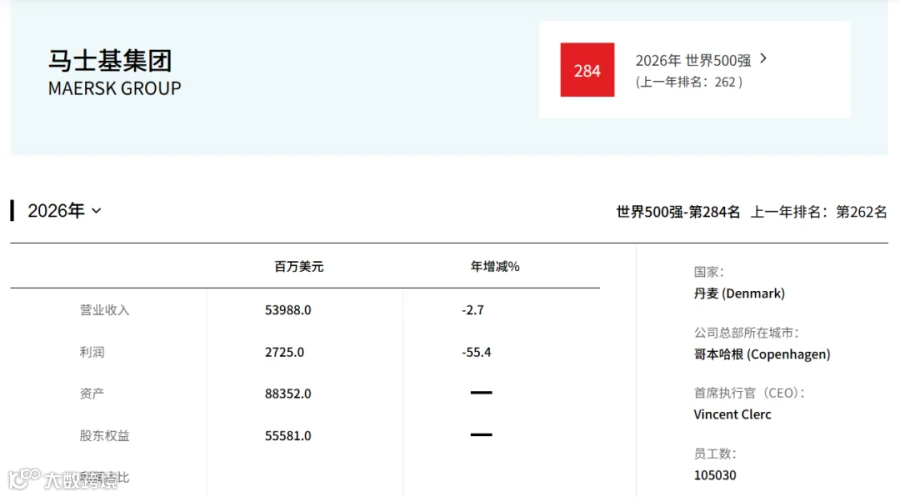Click the 世界500强-第284名 summary text

678,212
